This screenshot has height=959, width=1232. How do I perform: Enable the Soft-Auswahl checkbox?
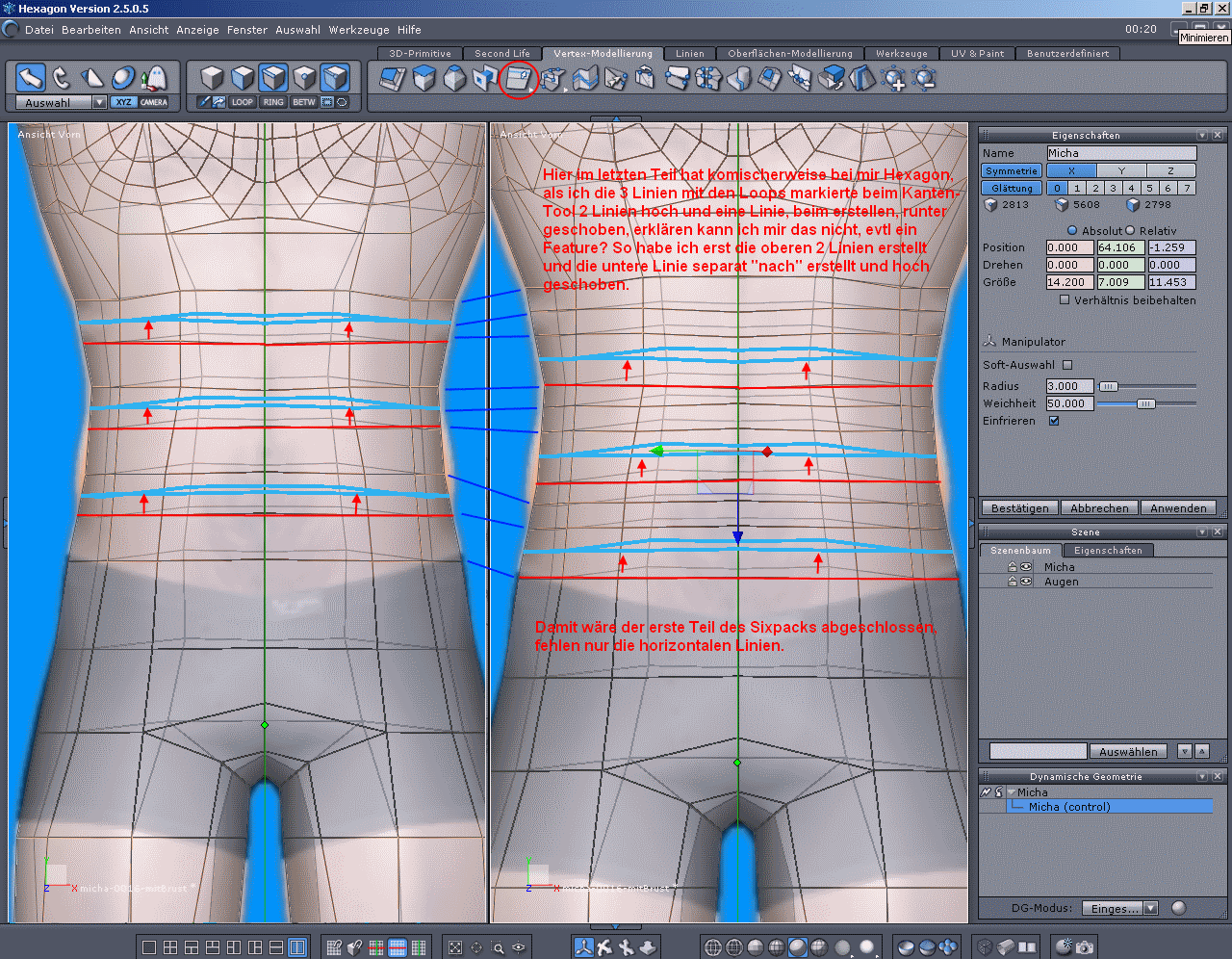point(1067,365)
